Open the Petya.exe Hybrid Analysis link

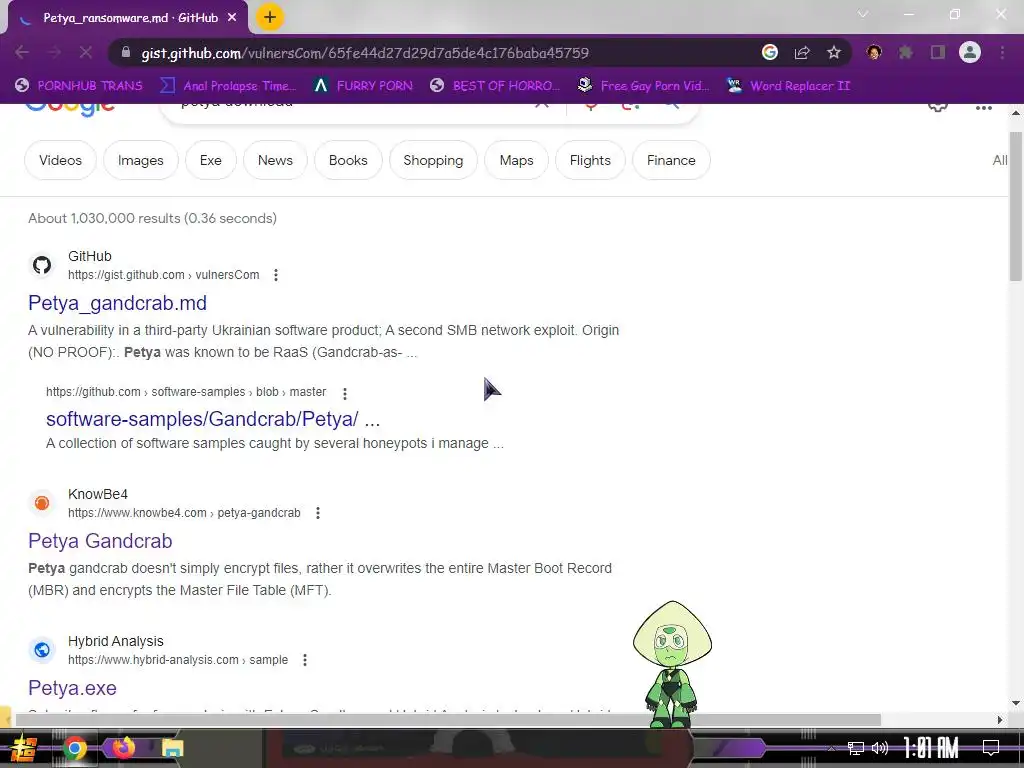pos(72,688)
